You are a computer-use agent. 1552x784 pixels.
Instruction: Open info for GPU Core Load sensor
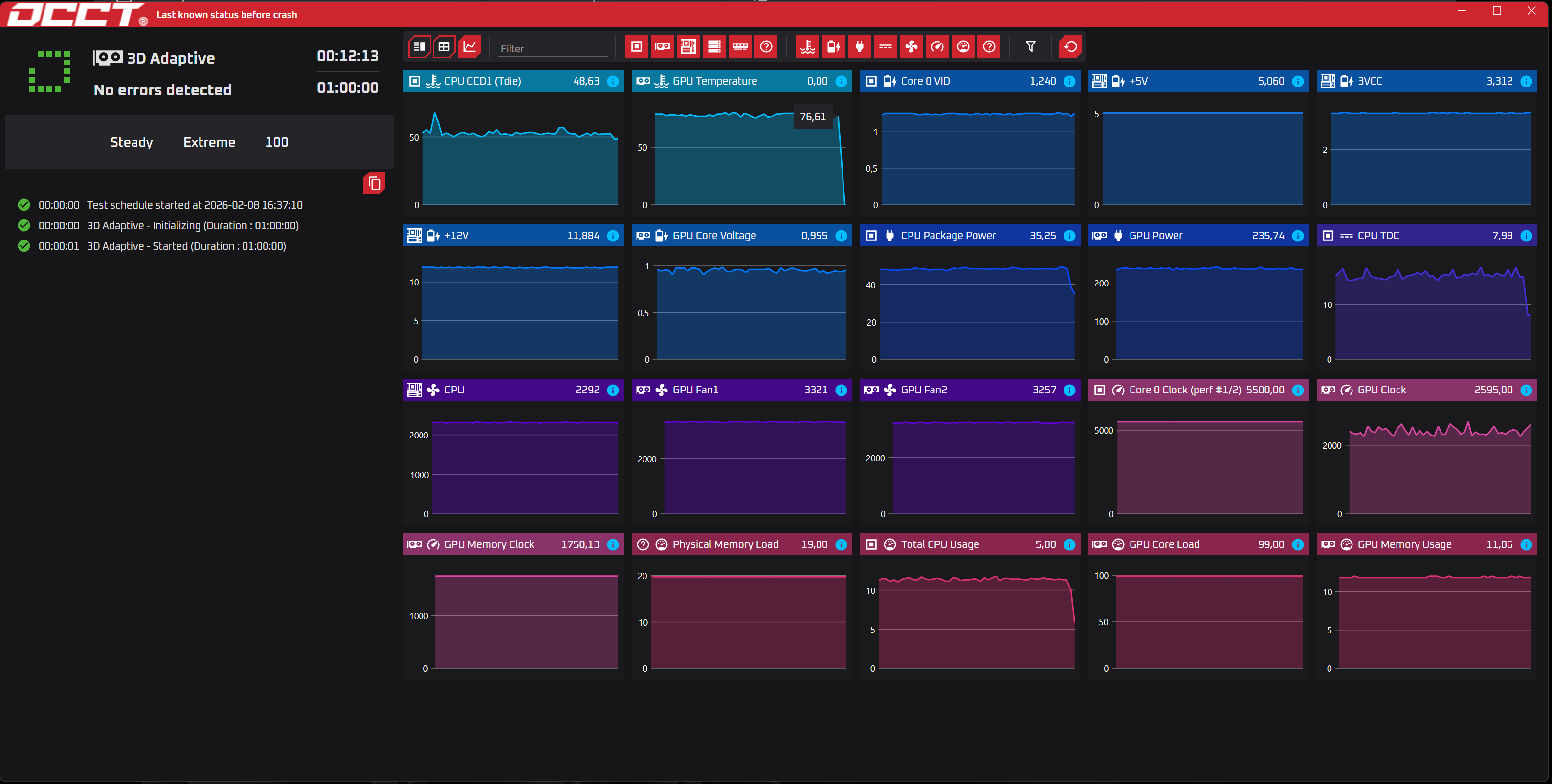click(x=1298, y=545)
